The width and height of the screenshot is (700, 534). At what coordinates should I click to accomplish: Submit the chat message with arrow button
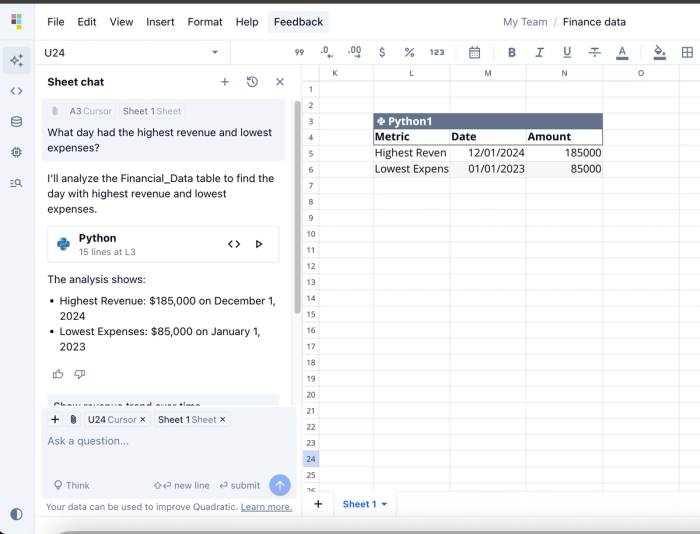(280, 485)
